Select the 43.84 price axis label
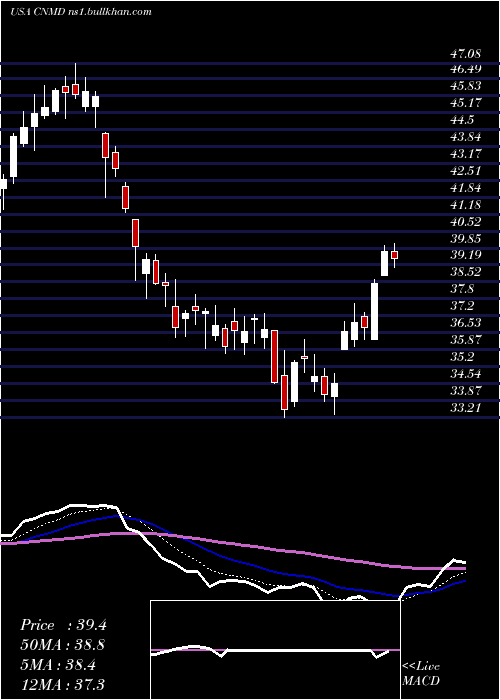This screenshot has width=500, height=700. pyautogui.click(x=466, y=137)
